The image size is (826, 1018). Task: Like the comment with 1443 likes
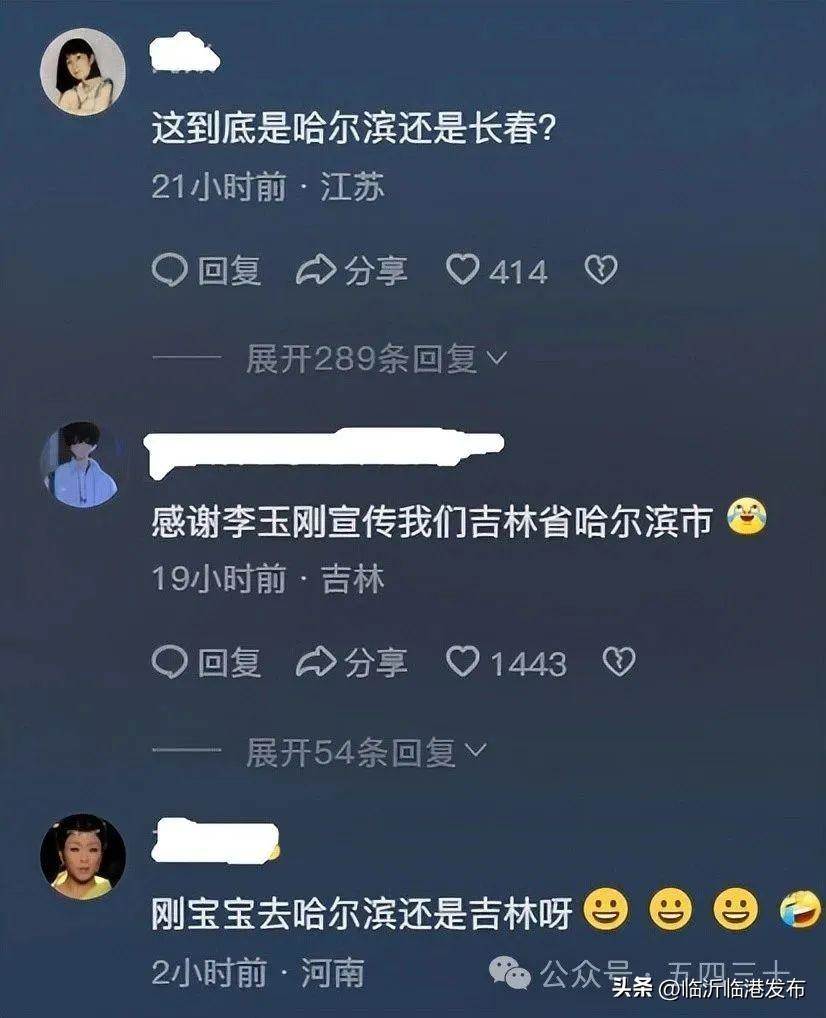(x=462, y=662)
